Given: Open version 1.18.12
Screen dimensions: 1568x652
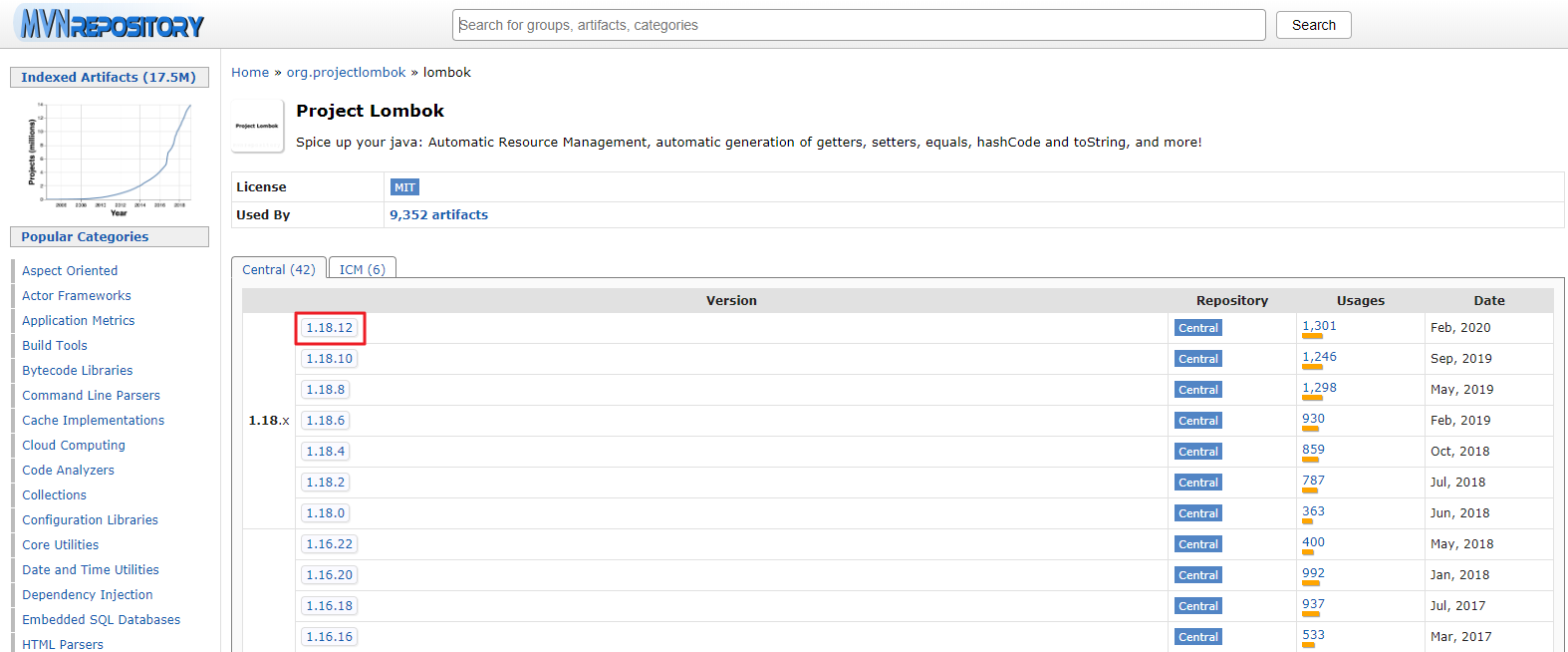Looking at the screenshot, I should coord(330,328).
